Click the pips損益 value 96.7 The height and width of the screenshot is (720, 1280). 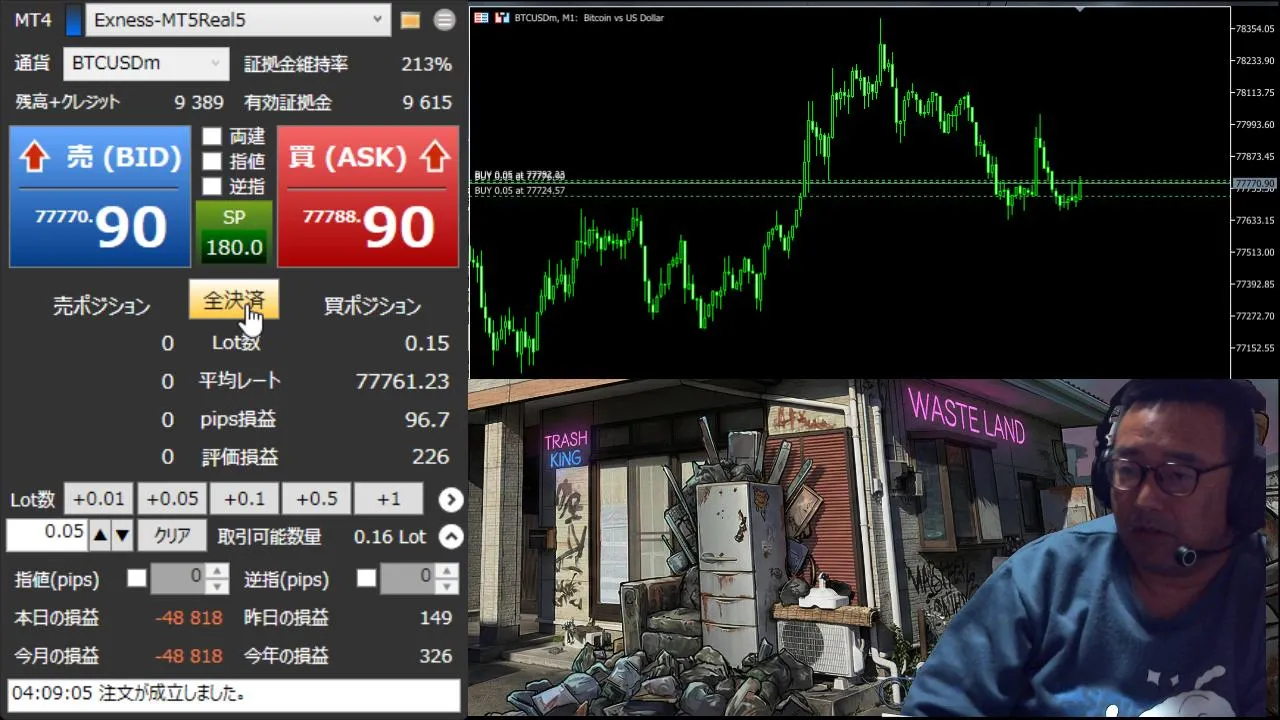tap(427, 419)
